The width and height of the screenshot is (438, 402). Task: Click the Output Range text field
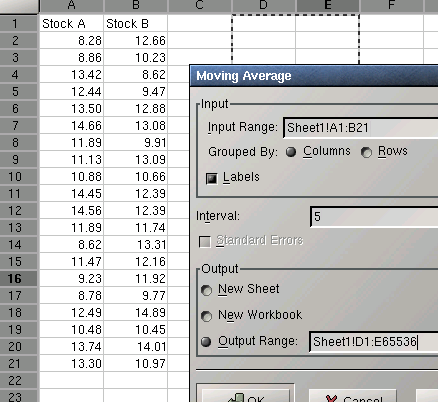pyautogui.click(x=374, y=342)
